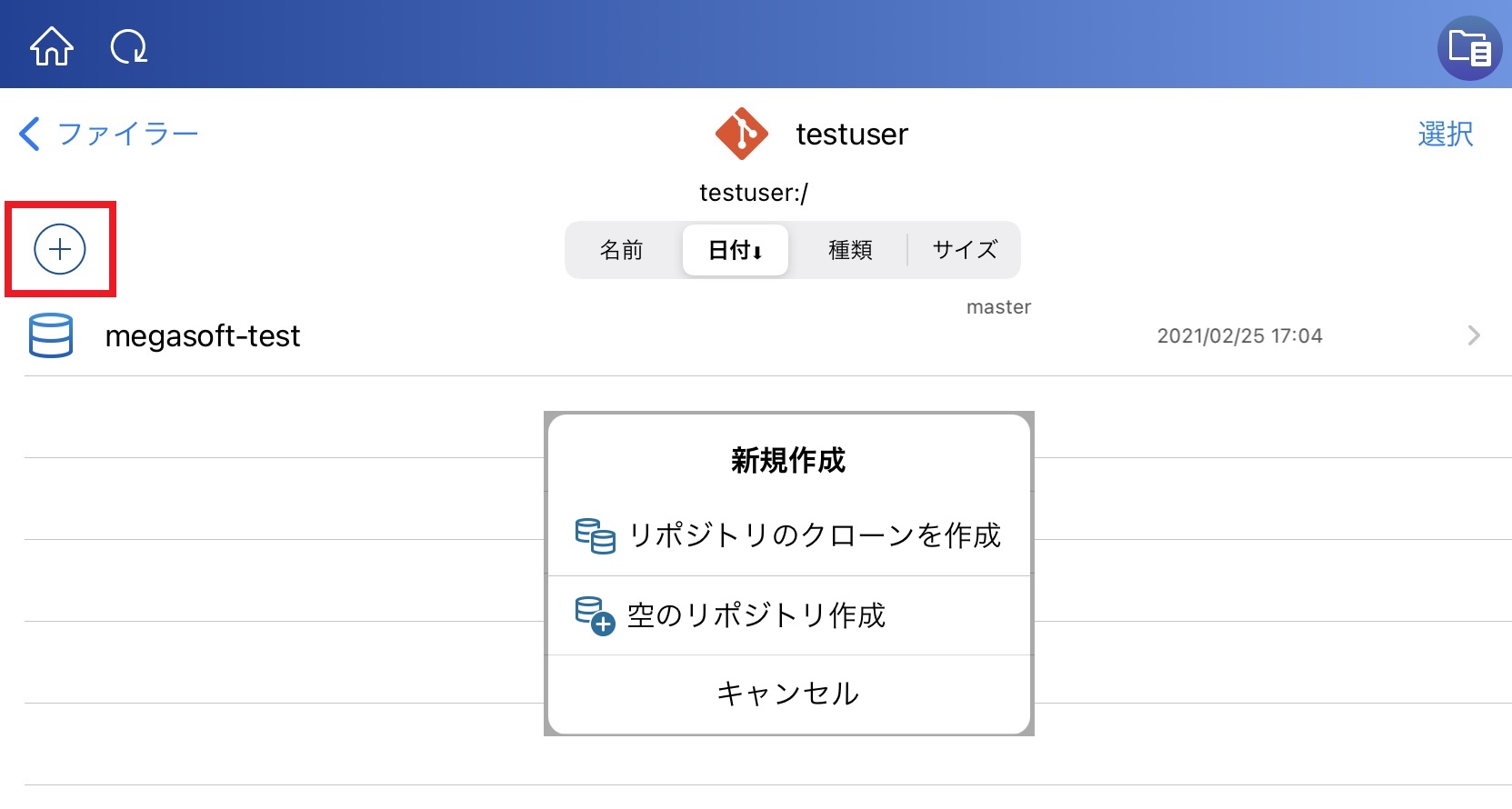1512x809 pixels.
Task: Tap the 選択 link at top right
Action: 1446,133
